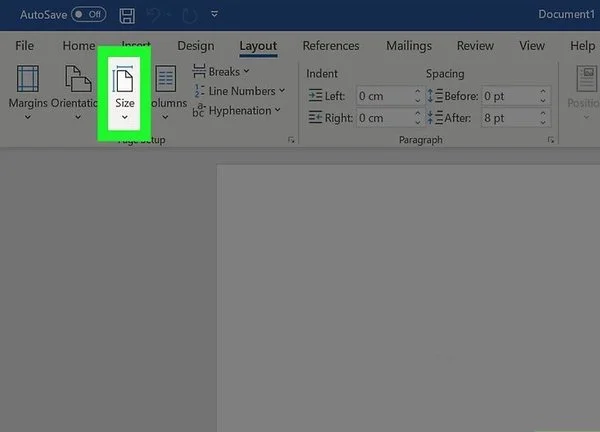This screenshot has height=432, width=600.
Task: Switch to the Review tab
Action: 475,46
